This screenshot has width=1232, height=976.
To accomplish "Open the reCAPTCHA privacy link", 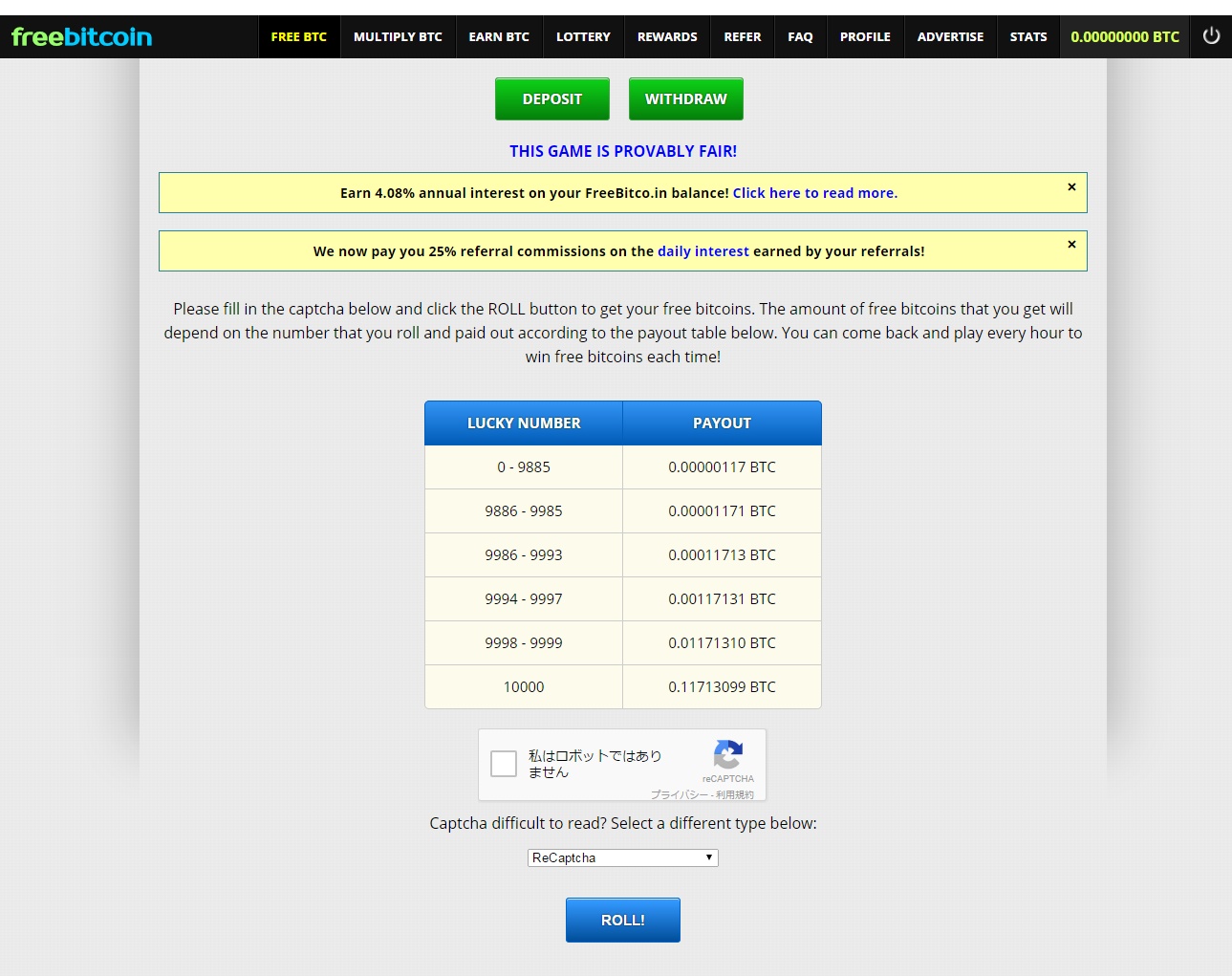I will [680, 794].
